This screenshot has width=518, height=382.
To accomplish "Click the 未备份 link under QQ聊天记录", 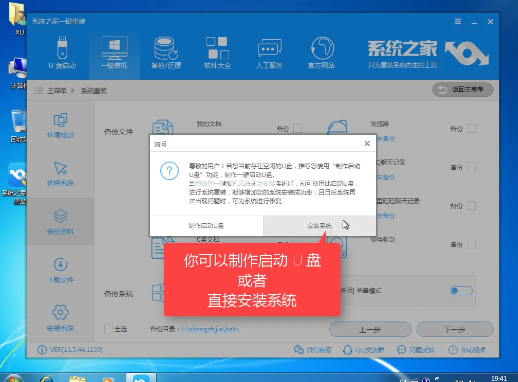I will click(x=386, y=177).
